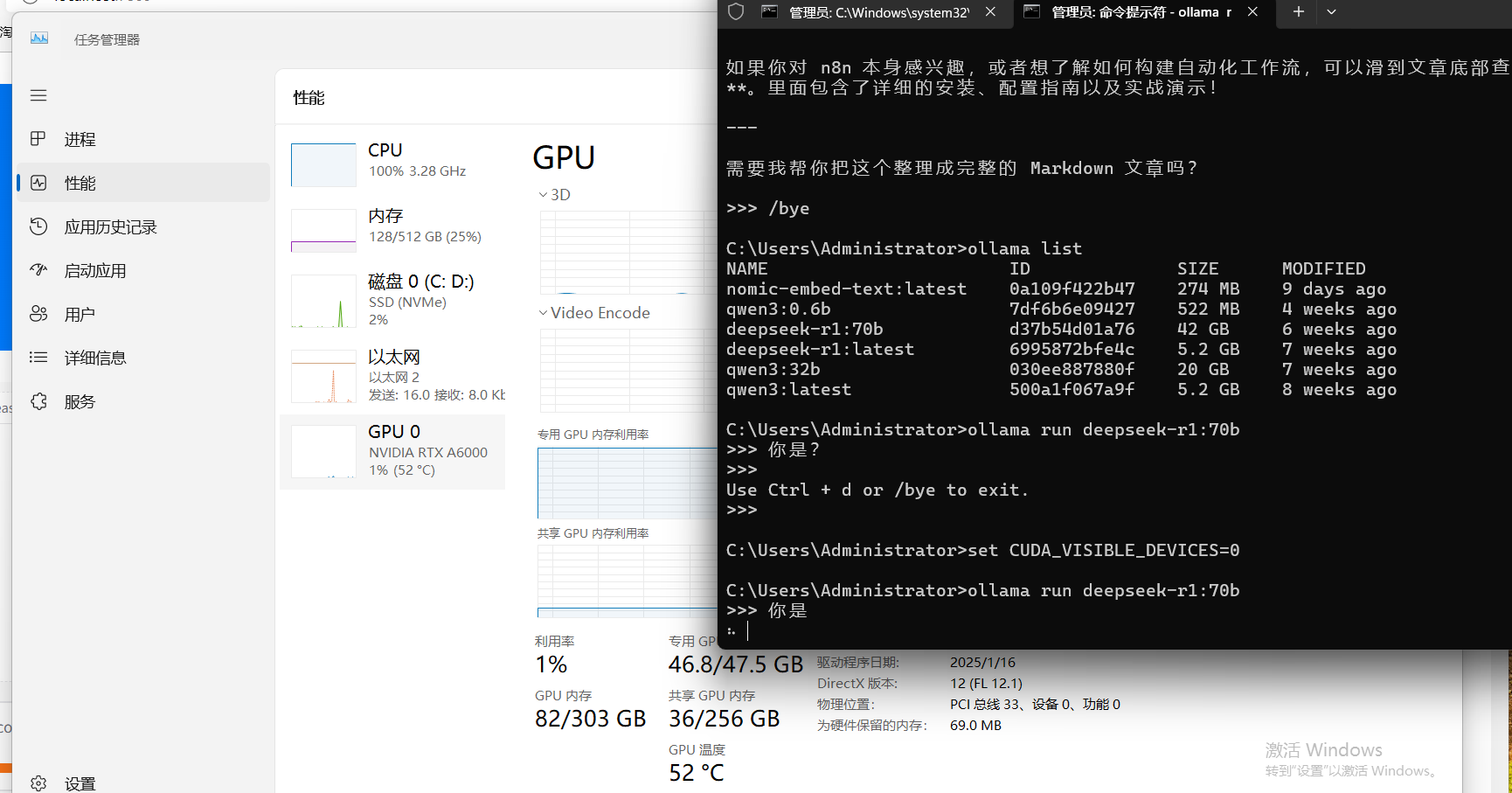Image resolution: width=1512 pixels, height=793 pixels.
Task: Click the 专用 GPU 内存利用率 graph
Action: [x=628, y=483]
